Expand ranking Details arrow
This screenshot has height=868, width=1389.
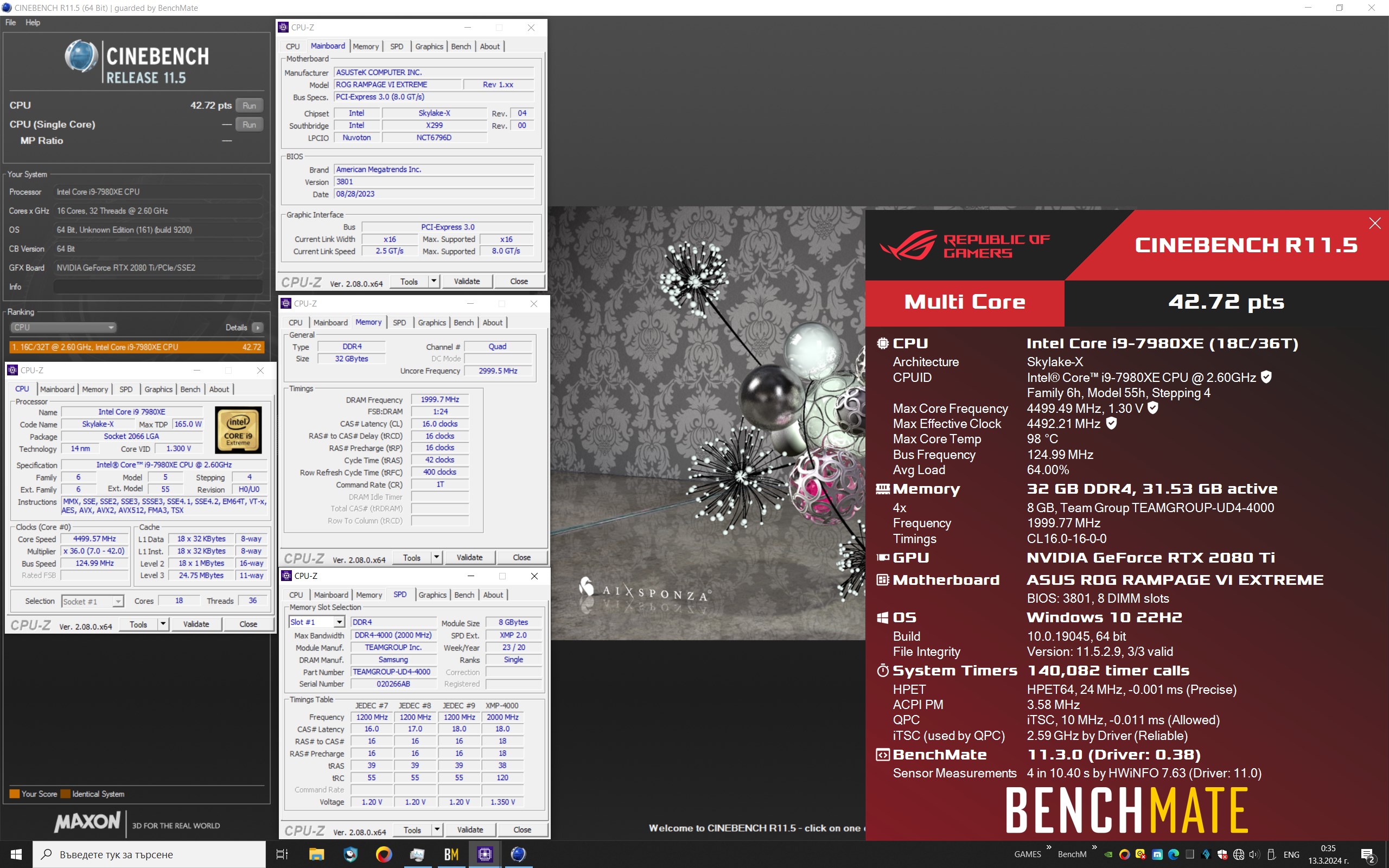pyautogui.click(x=258, y=327)
